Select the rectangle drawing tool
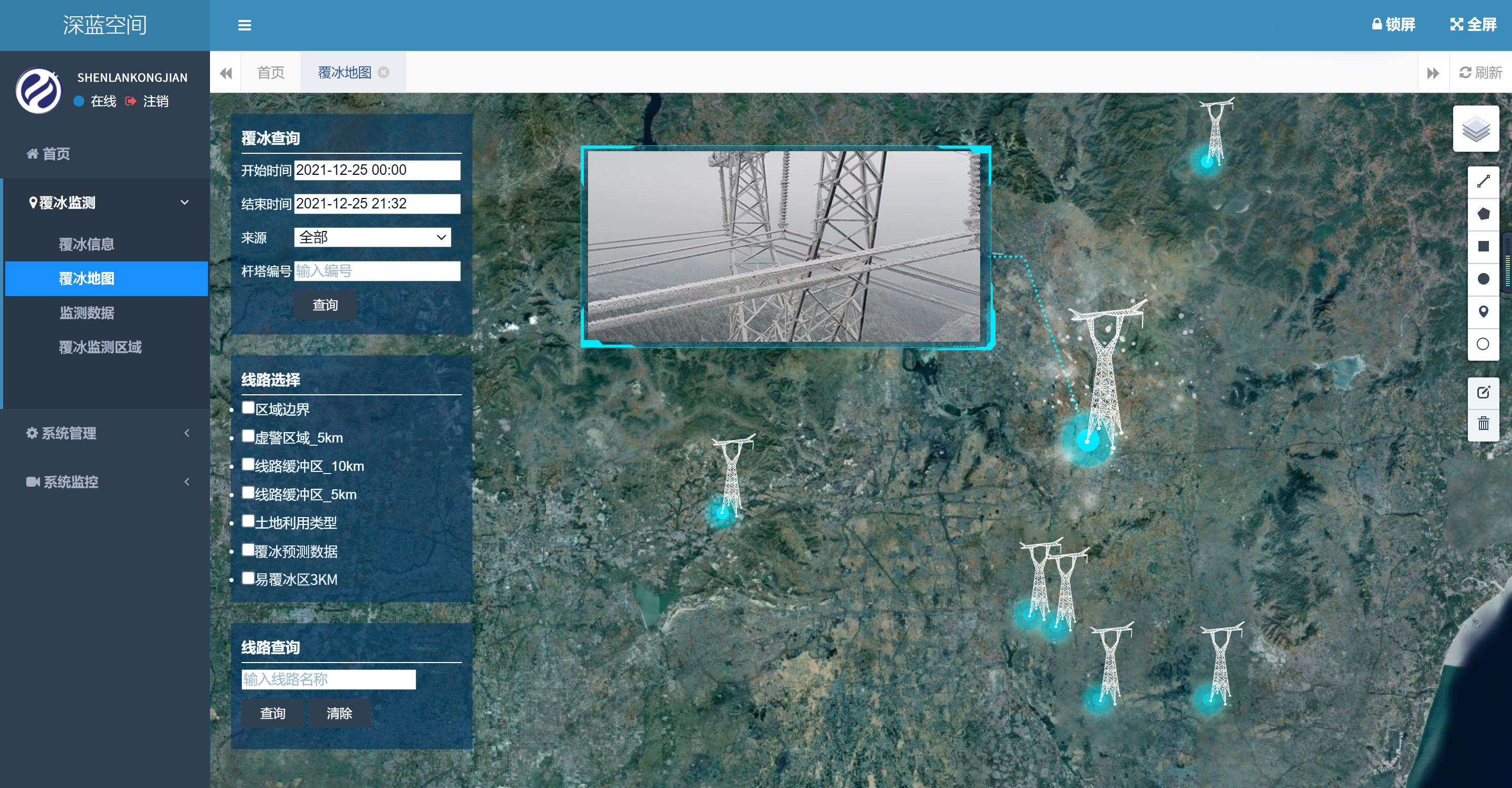 [1483, 246]
